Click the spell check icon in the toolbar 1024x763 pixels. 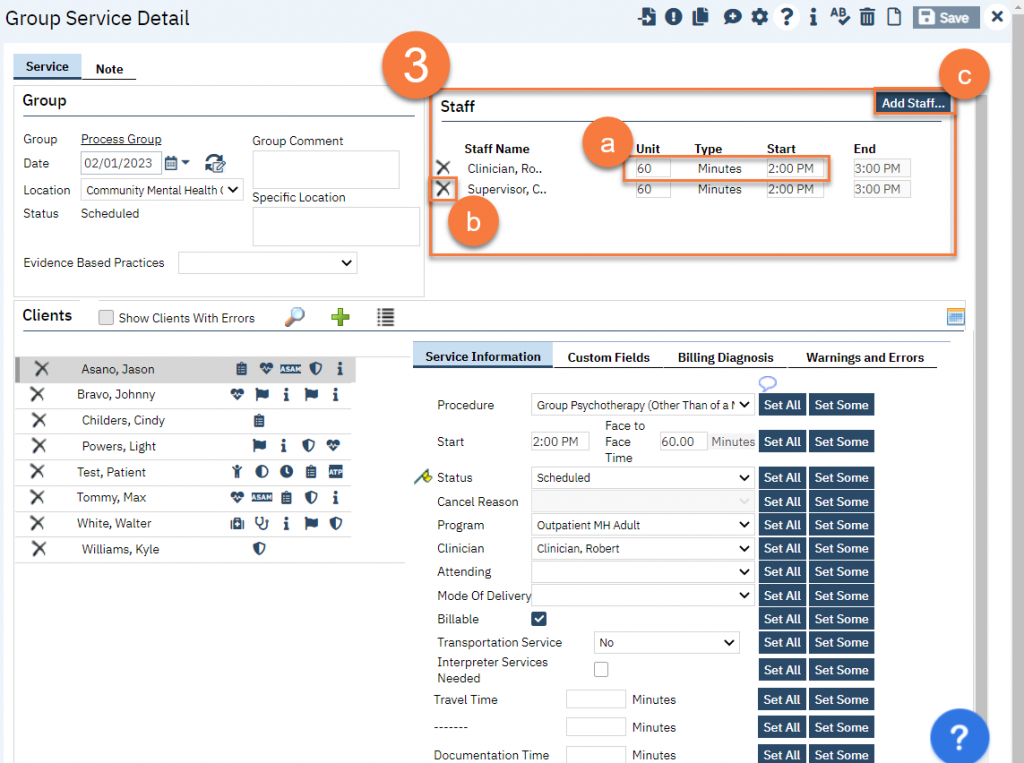tap(840, 17)
